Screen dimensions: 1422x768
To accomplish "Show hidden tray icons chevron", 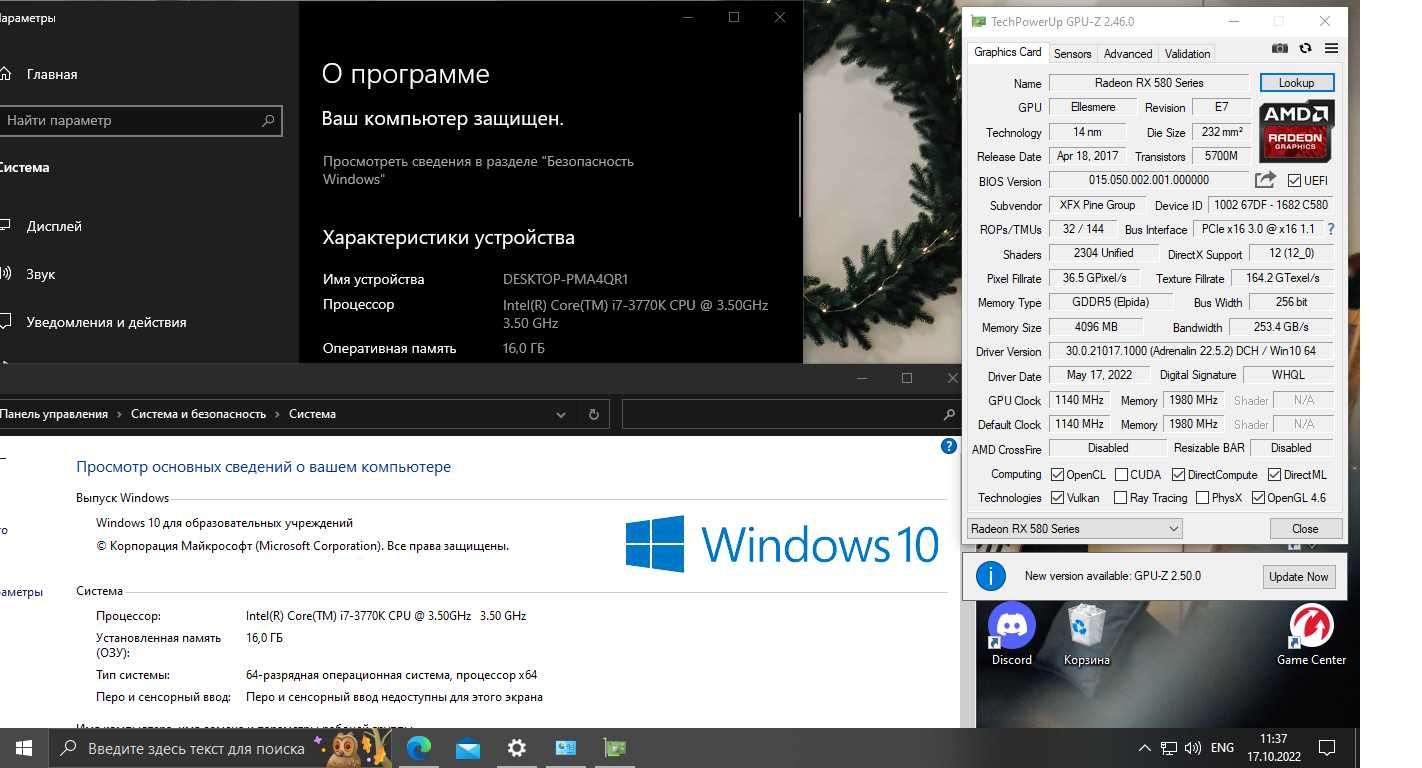I will (x=1145, y=748).
